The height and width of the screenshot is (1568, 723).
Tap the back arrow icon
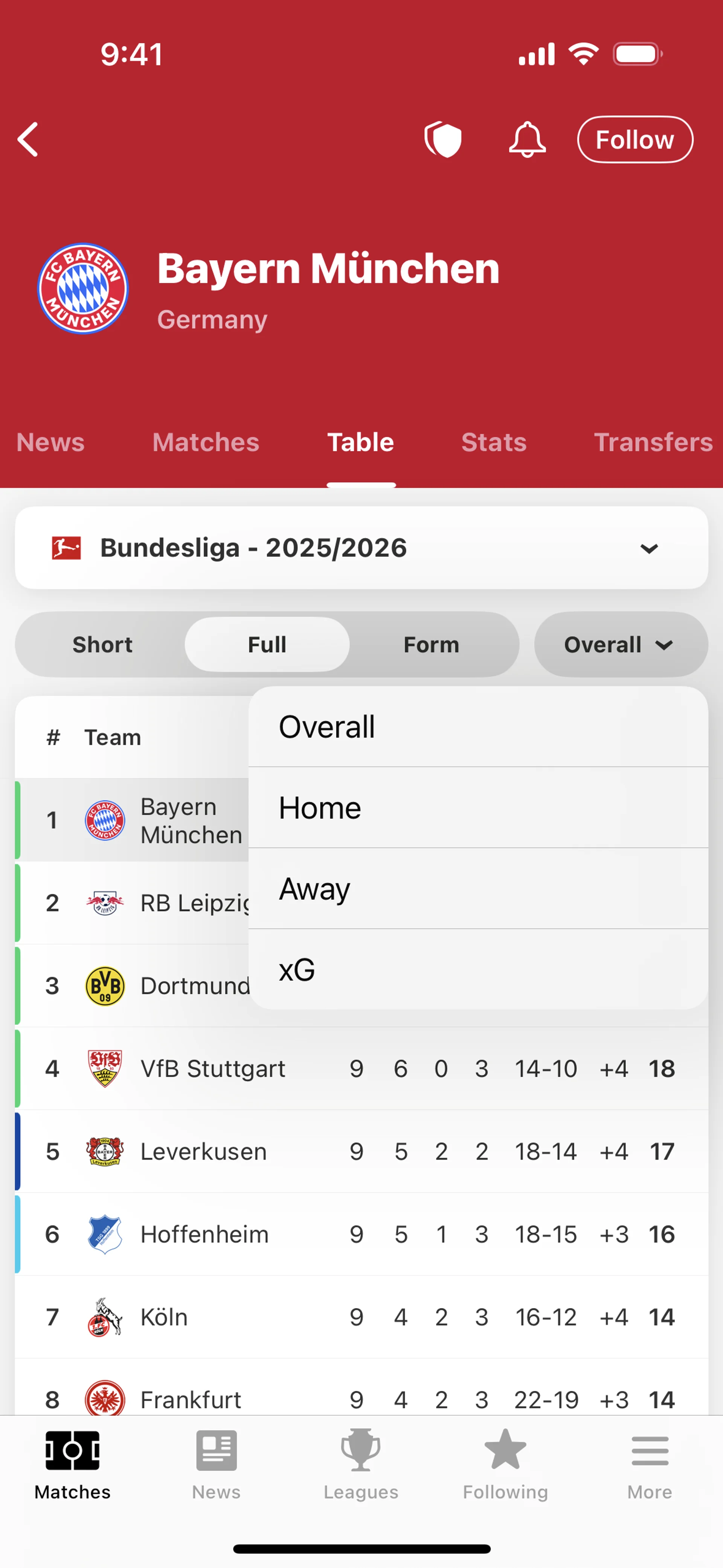(x=28, y=139)
